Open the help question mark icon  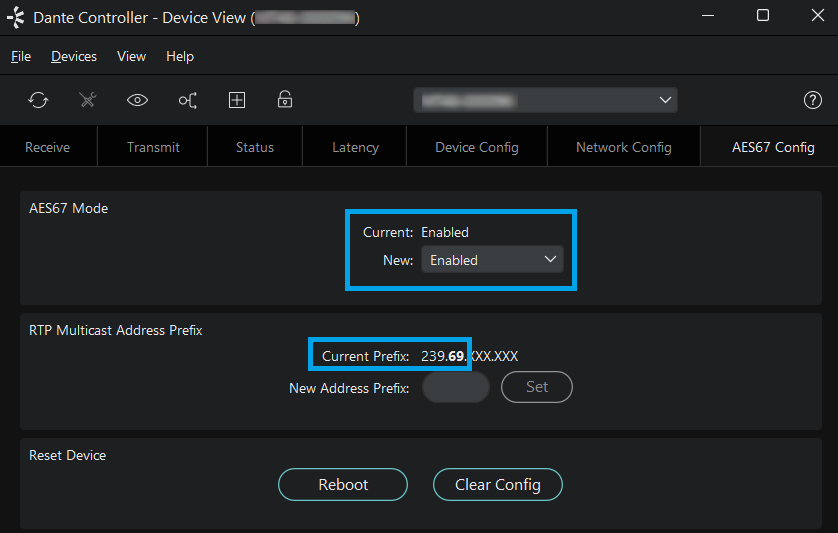(x=812, y=100)
